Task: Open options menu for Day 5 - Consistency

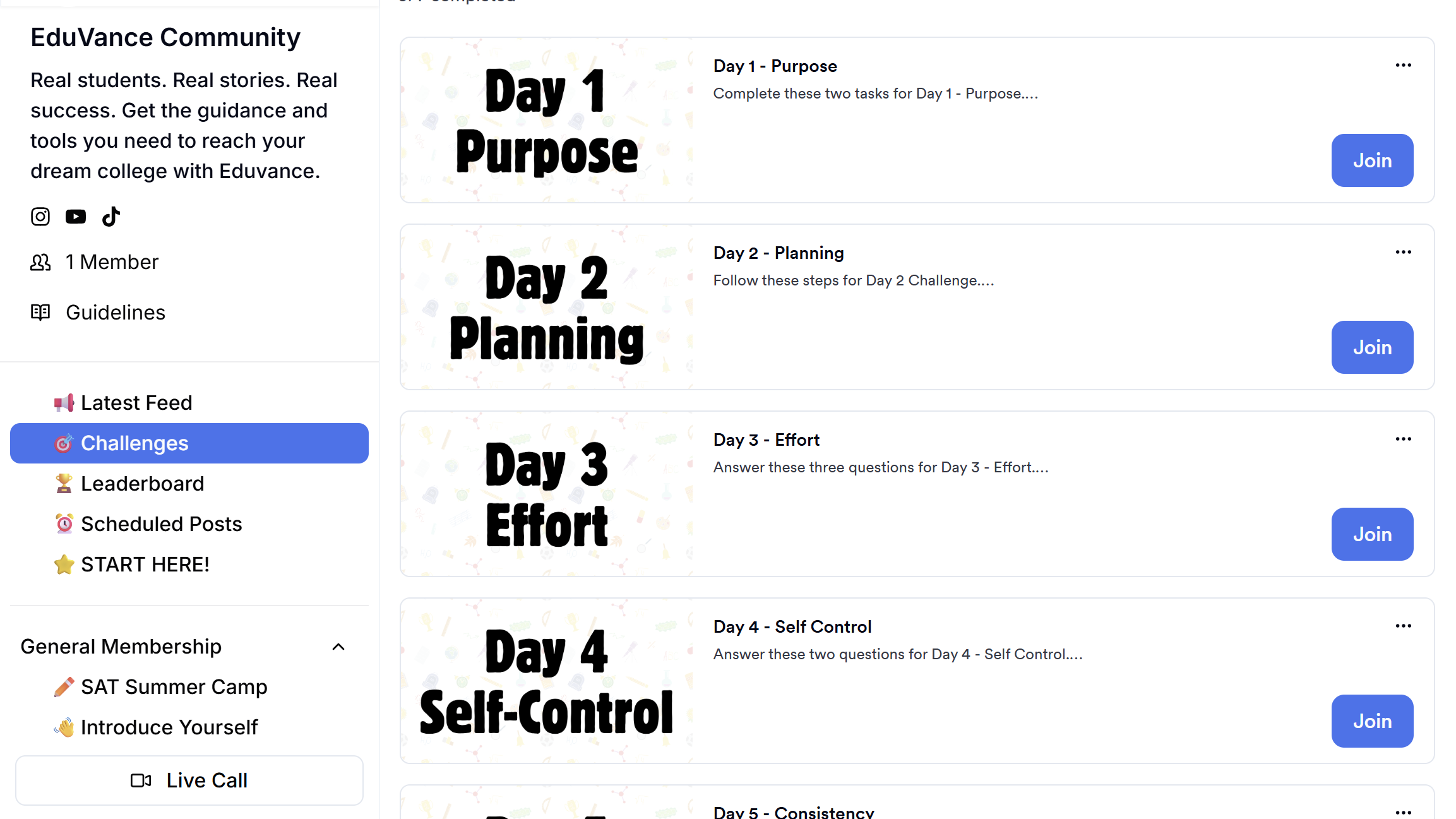Action: [x=1403, y=812]
